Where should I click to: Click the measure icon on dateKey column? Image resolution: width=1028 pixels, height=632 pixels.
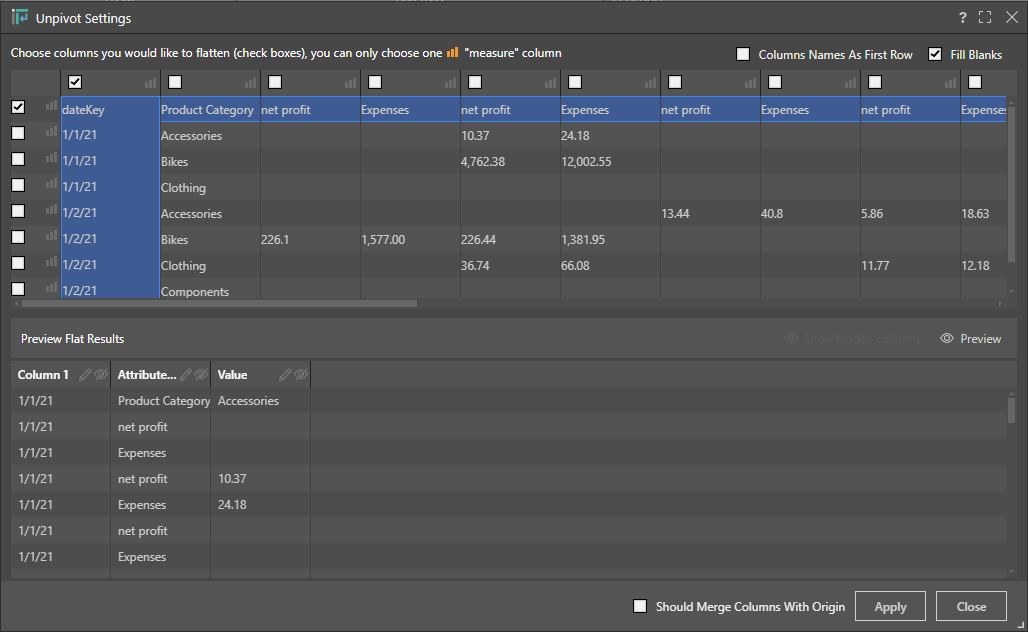(151, 83)
